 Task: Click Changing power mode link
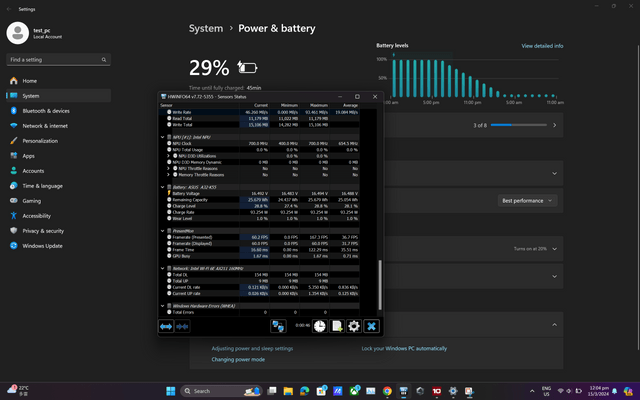pos(238,360)
